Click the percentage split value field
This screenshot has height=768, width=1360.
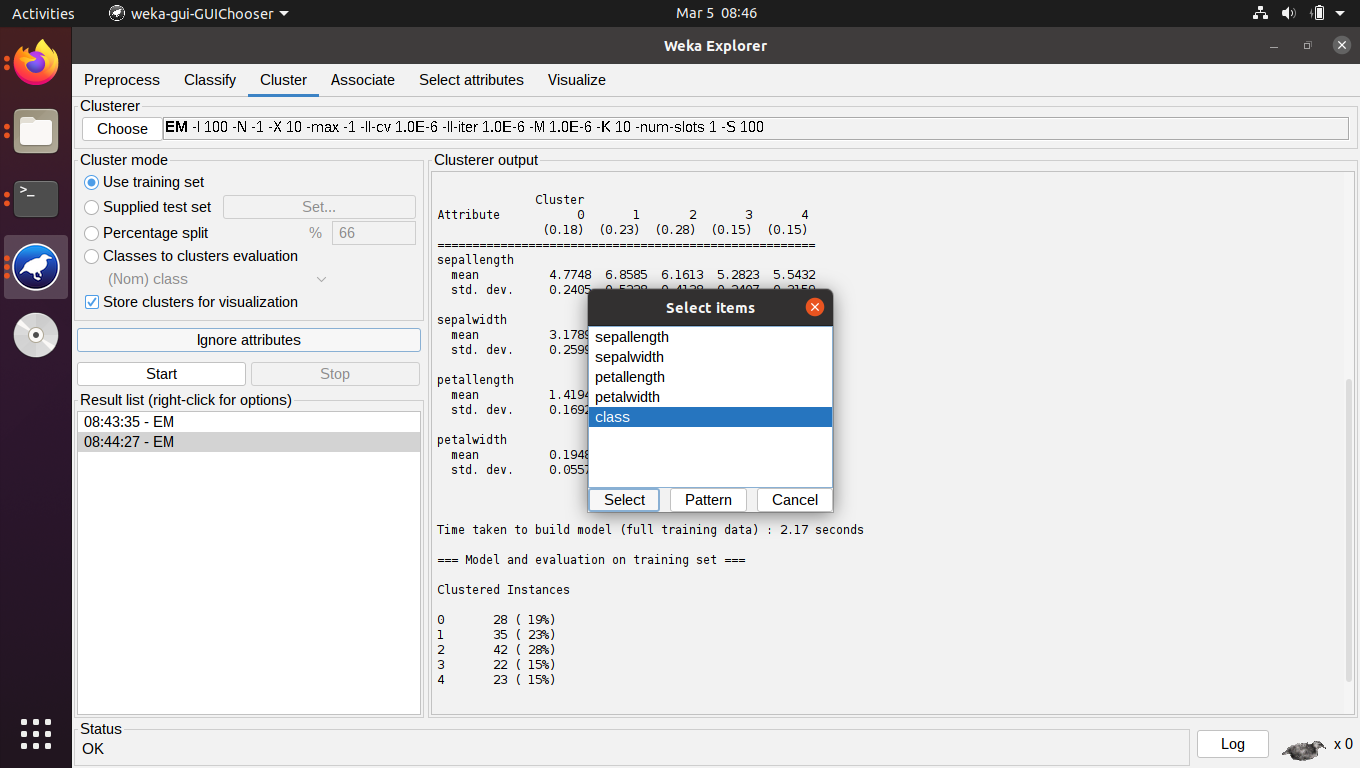(x=374, y=233)
